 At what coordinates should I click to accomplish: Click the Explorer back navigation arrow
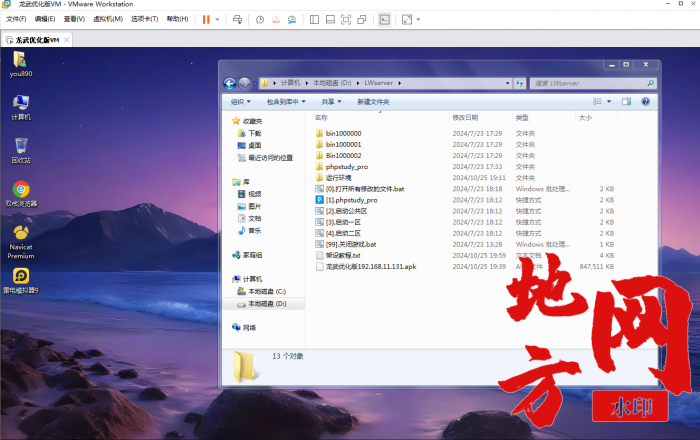pos(229,83)
